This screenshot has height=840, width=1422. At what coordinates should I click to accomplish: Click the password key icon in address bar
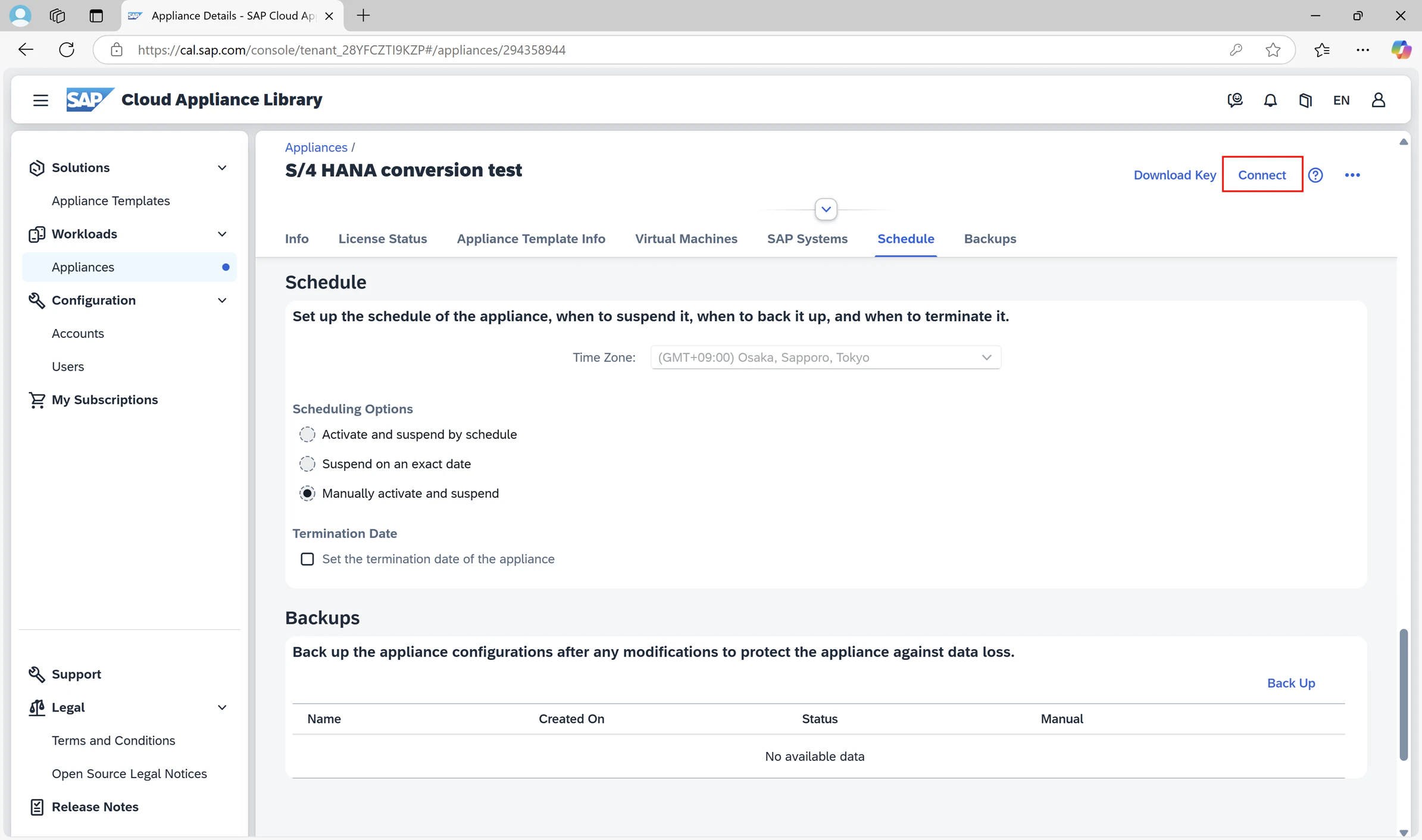pyautogui.click(x=1236, y=50)
